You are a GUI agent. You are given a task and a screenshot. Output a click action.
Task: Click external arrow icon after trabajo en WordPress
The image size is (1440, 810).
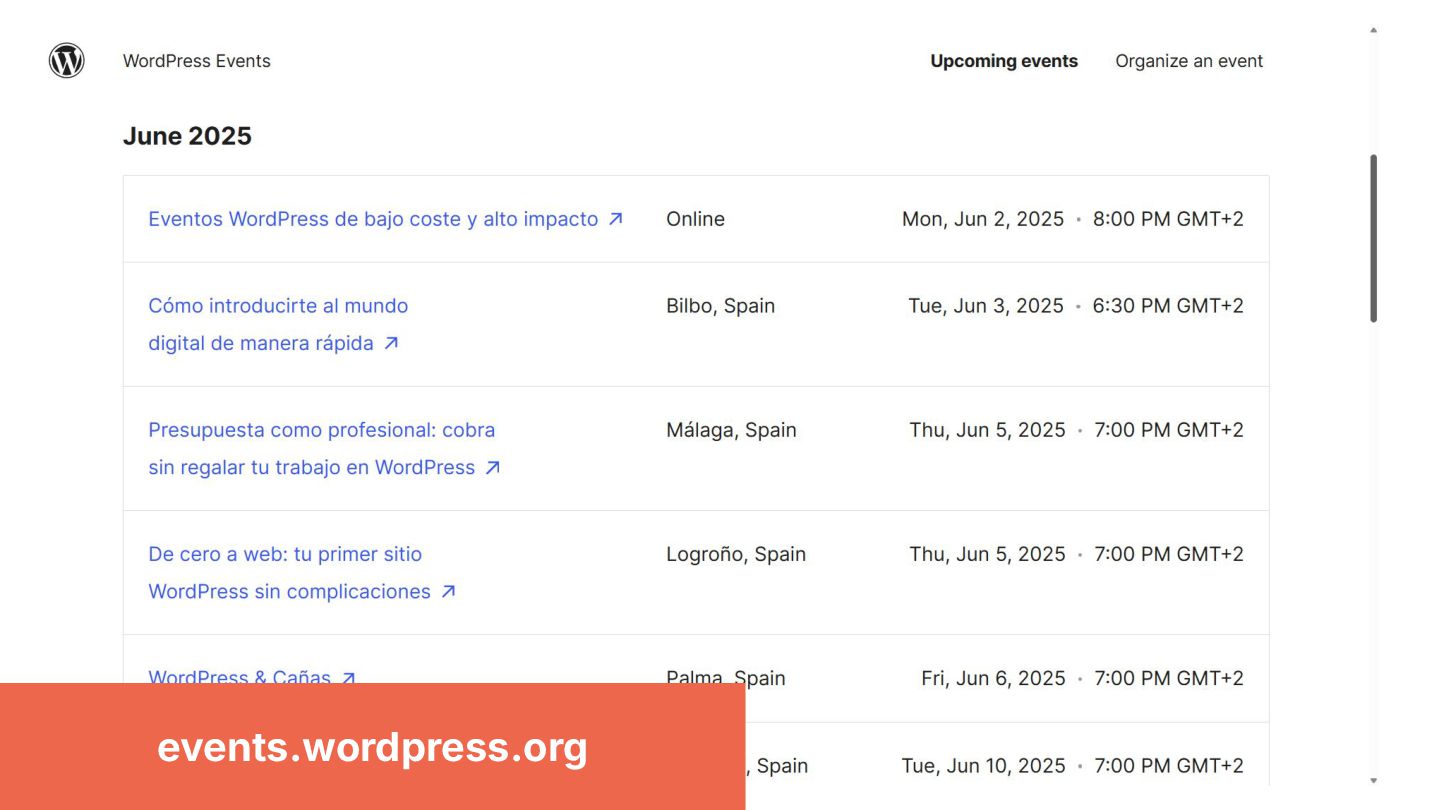(492, 467)
